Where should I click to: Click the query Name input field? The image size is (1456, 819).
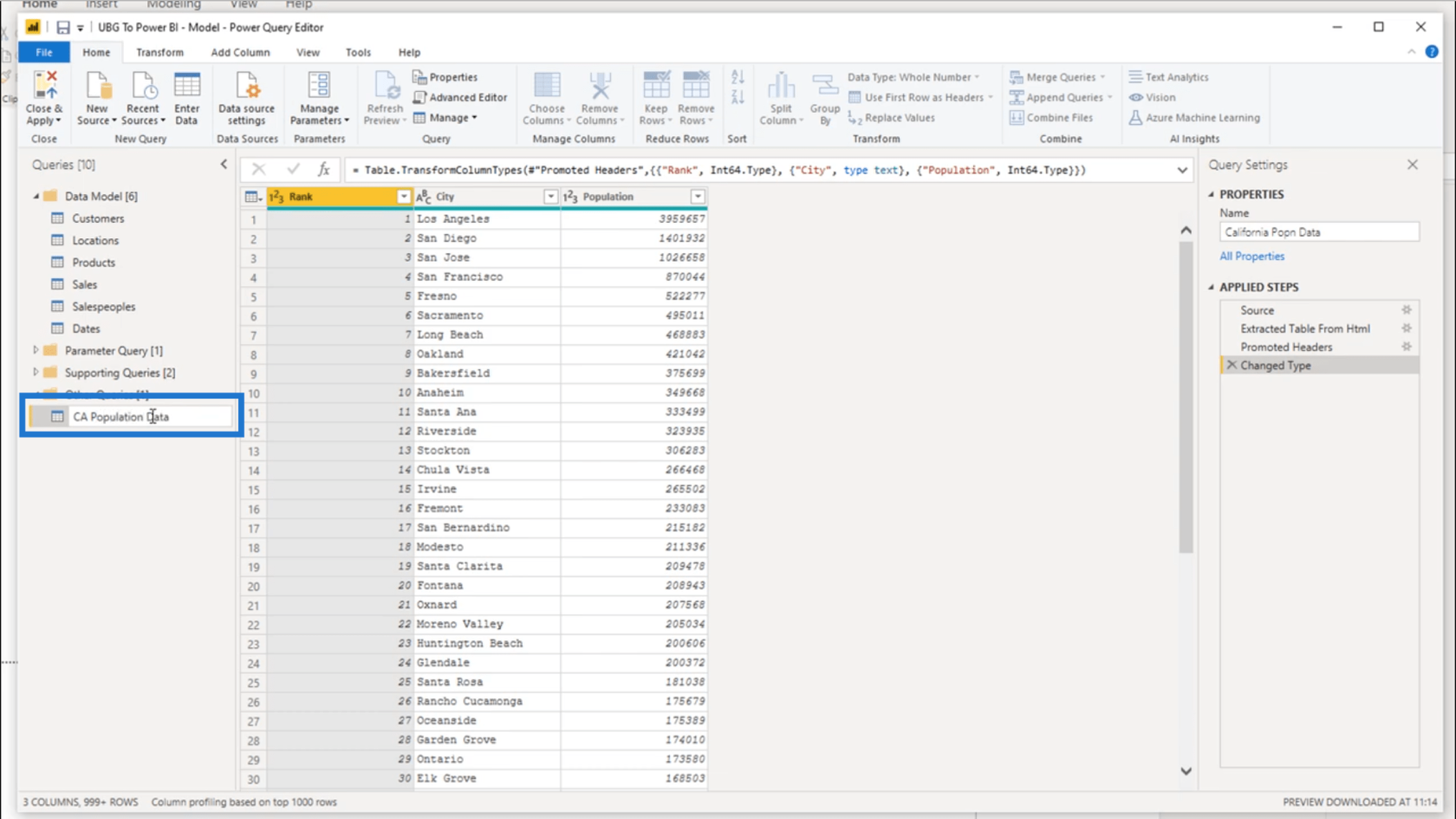pos(1319,232)
